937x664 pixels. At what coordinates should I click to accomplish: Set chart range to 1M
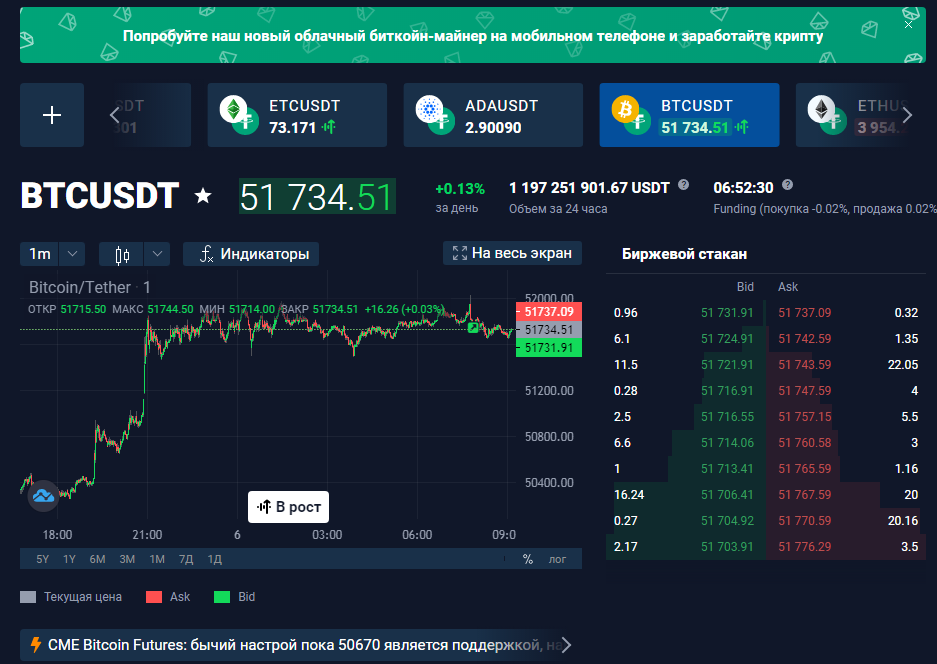(x=157, y=559)
